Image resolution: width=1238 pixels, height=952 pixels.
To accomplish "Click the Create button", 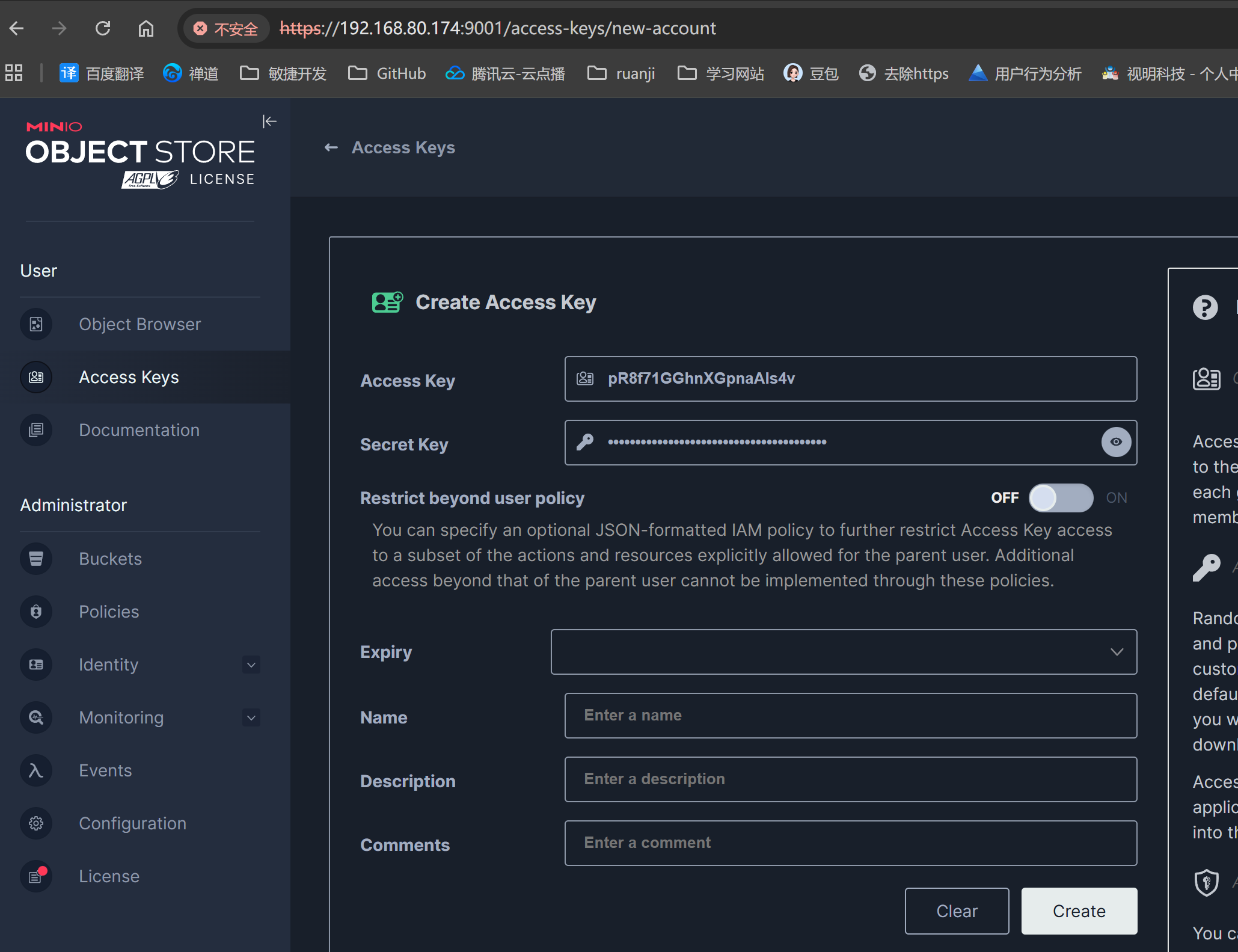I will pyautogui.click(x=1079, y=911).
